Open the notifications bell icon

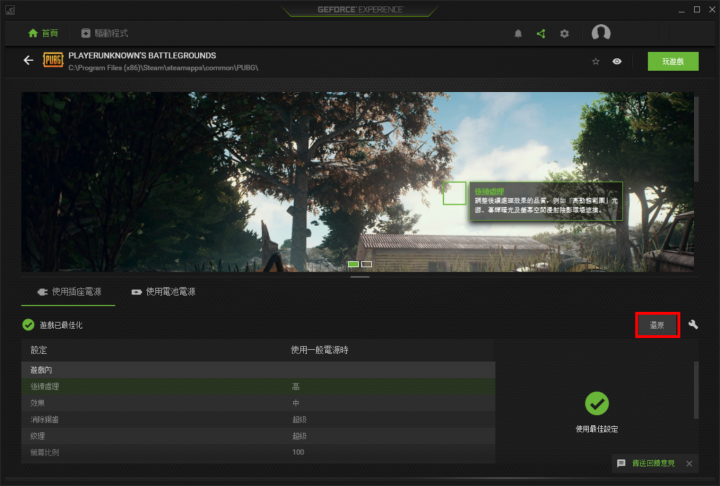pos(518,34)
